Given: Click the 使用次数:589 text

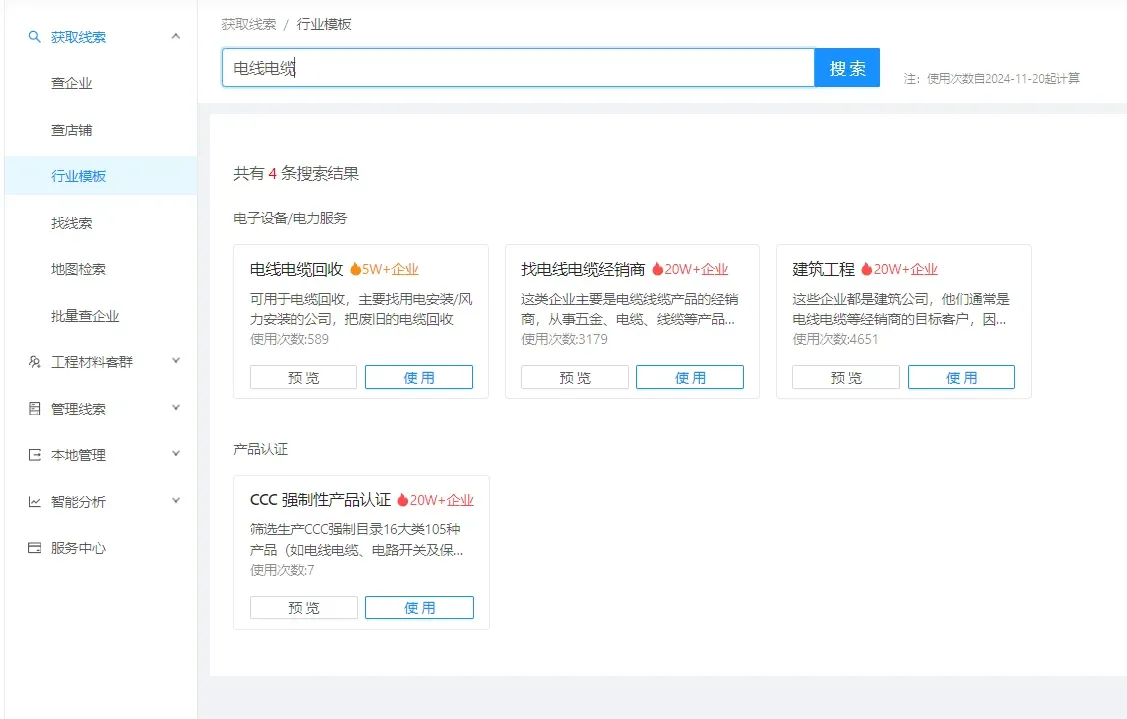Looking at the screenshot, I should pos(289,339).
